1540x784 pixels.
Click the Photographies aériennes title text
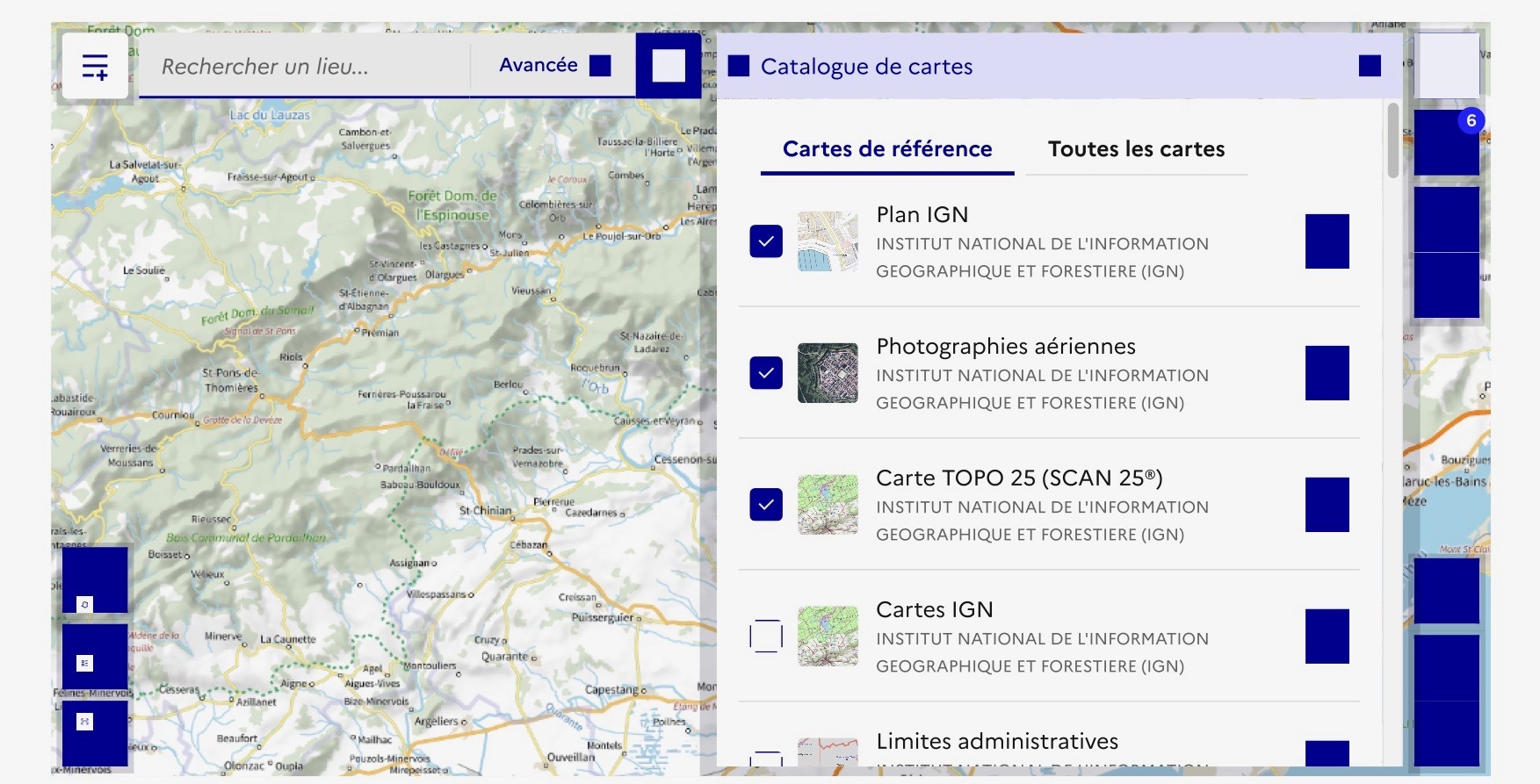point(1006,347)
